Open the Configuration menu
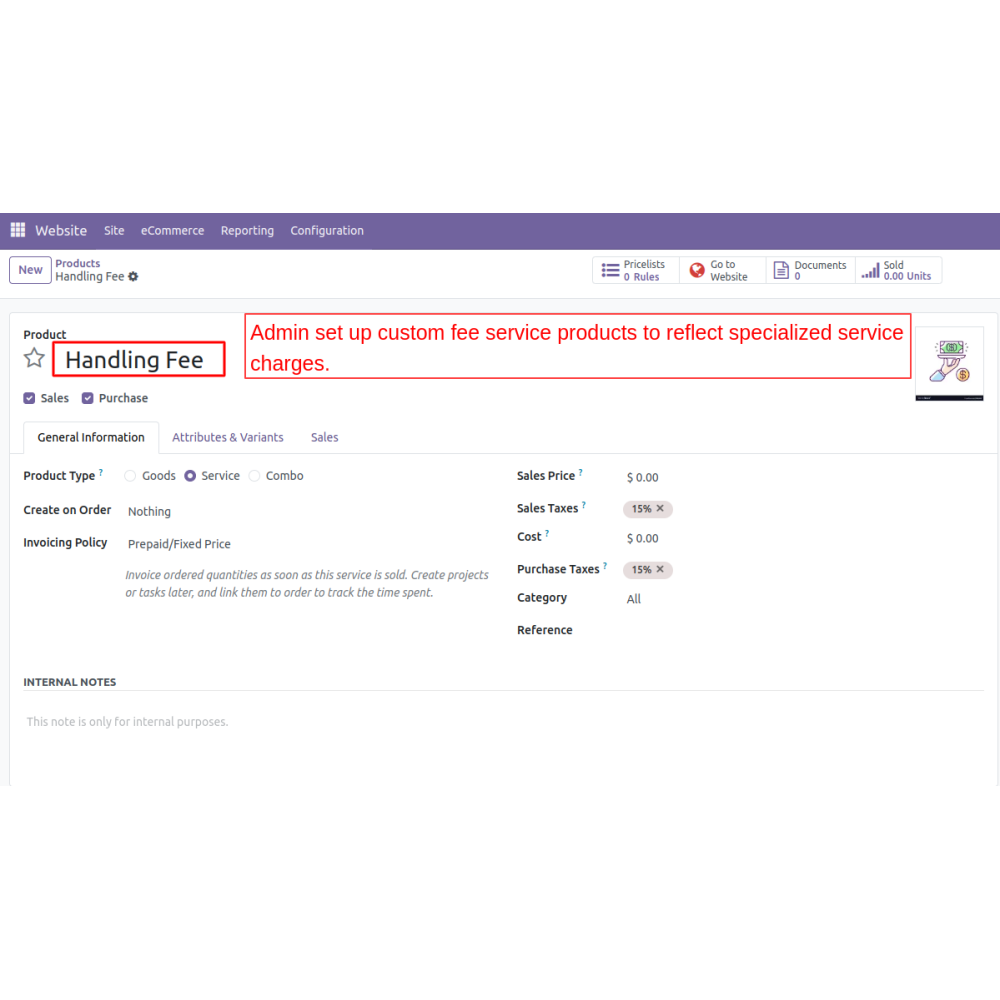This screenshot has width=1000, height=1000. pos(327,230)
